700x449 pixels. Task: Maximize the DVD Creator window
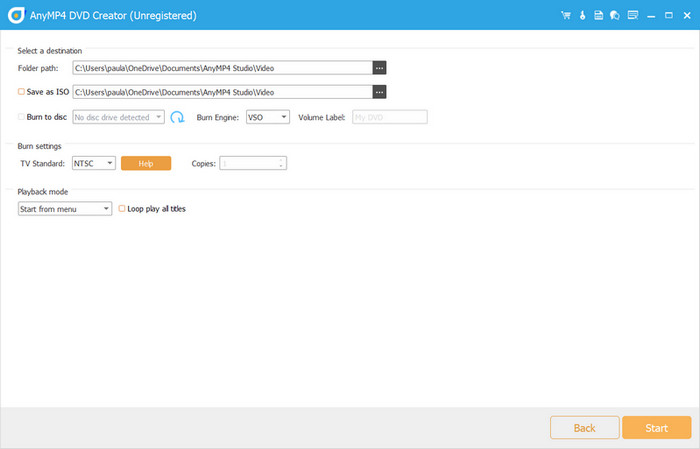[668, 16]
